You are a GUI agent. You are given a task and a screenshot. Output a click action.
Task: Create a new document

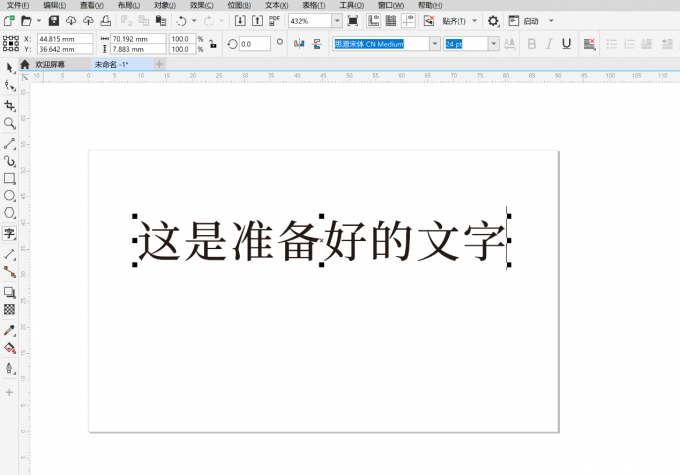9,21
